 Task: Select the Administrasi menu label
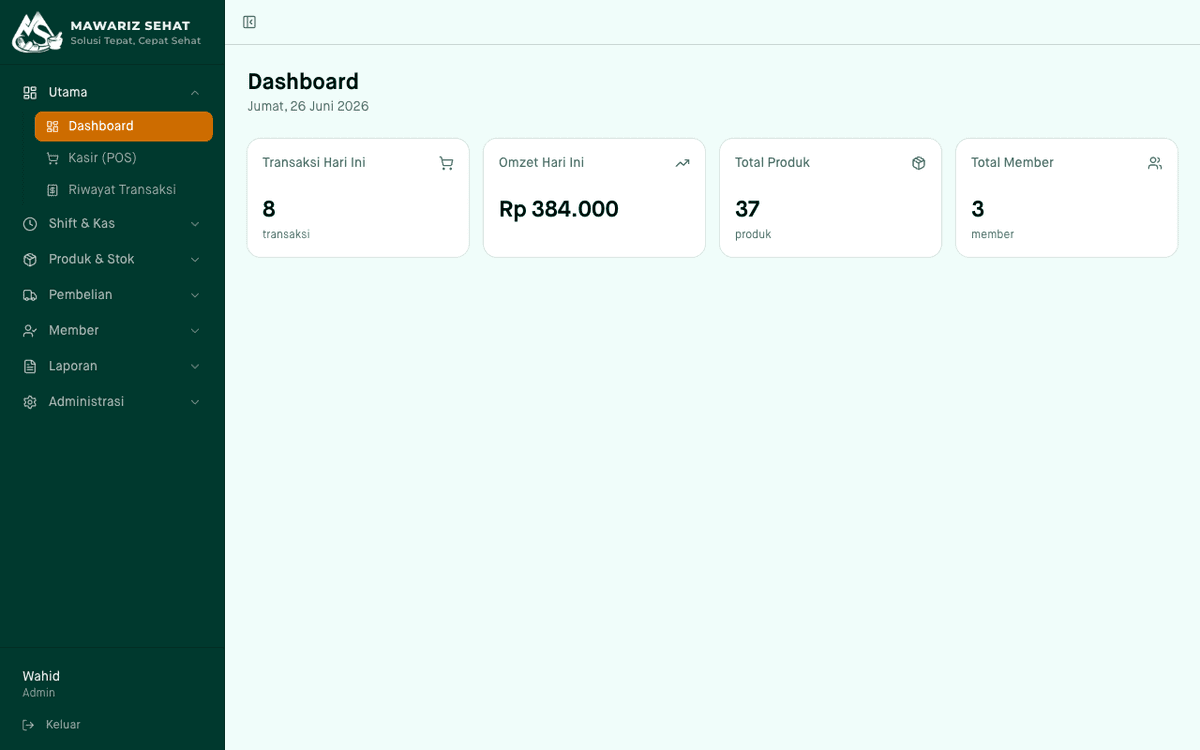coord(87,402)
